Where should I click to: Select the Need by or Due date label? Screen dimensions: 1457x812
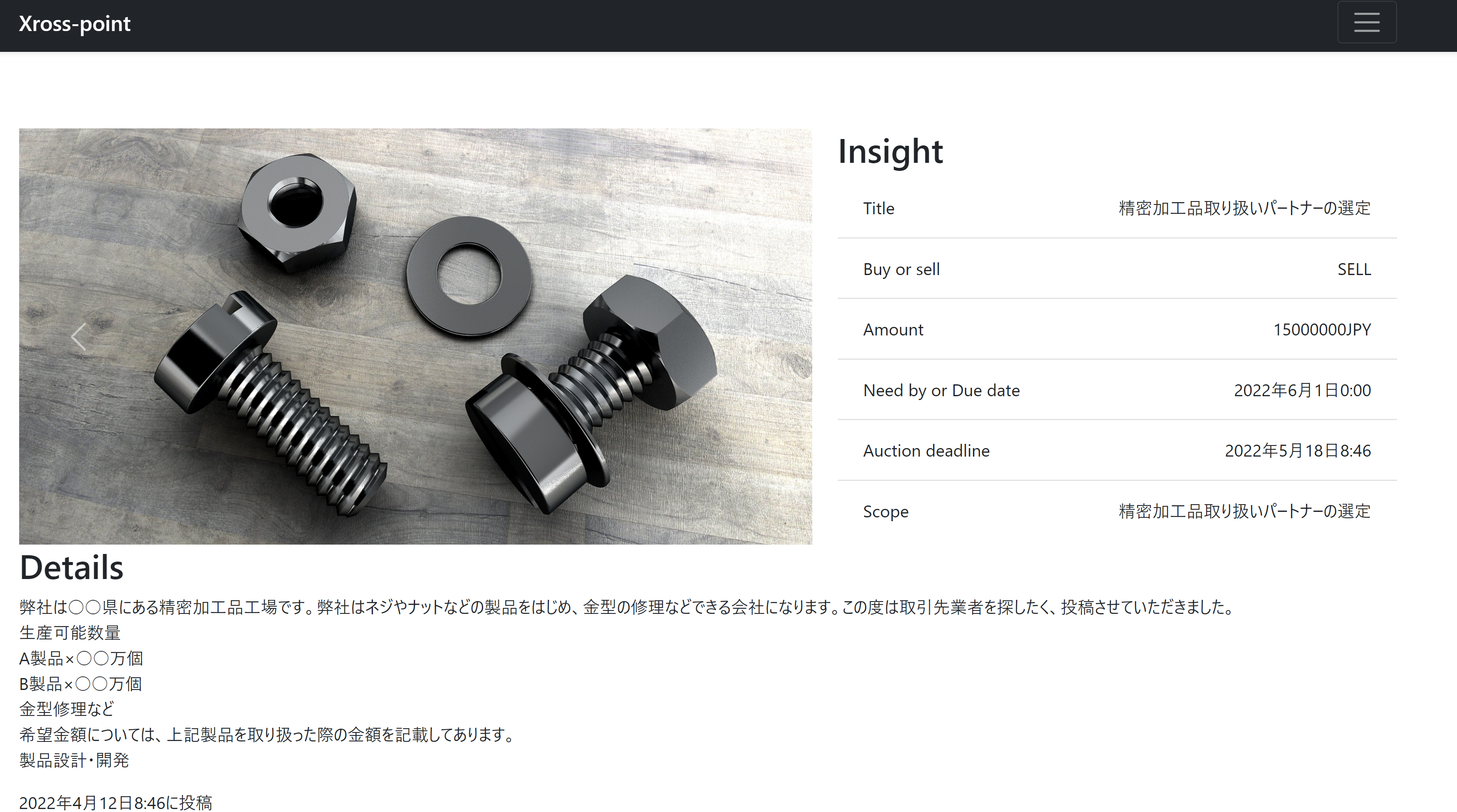(941, 390)
